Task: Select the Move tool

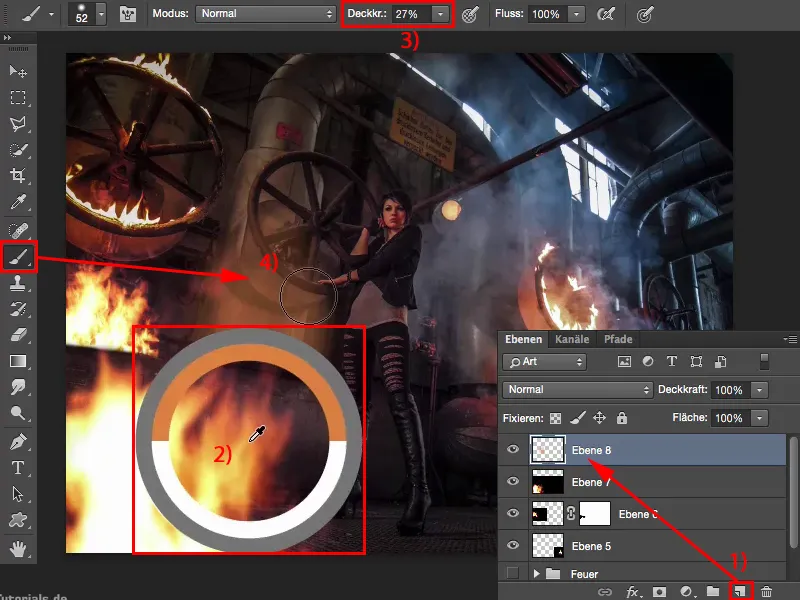Action: pyautogui.click(x=18, y=71)
